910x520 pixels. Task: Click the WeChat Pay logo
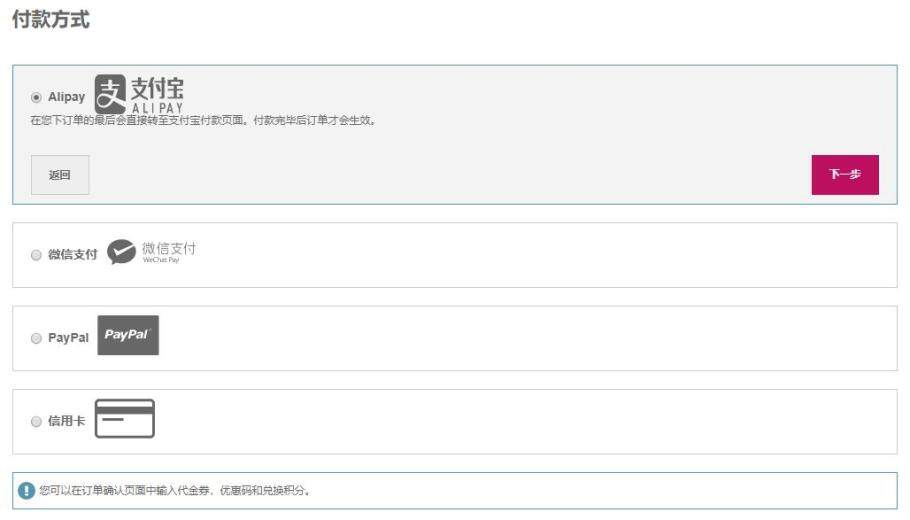click(151, 252)
